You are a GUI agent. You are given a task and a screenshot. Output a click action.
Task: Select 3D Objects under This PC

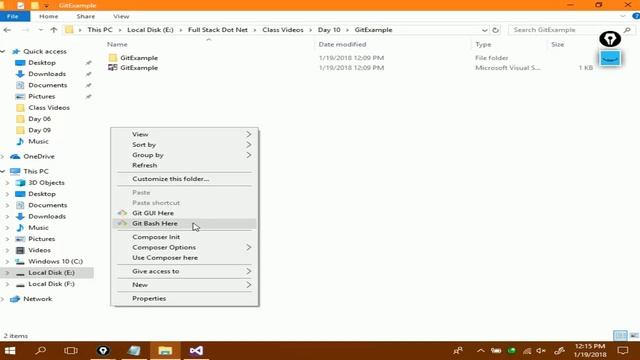point(46,182)
